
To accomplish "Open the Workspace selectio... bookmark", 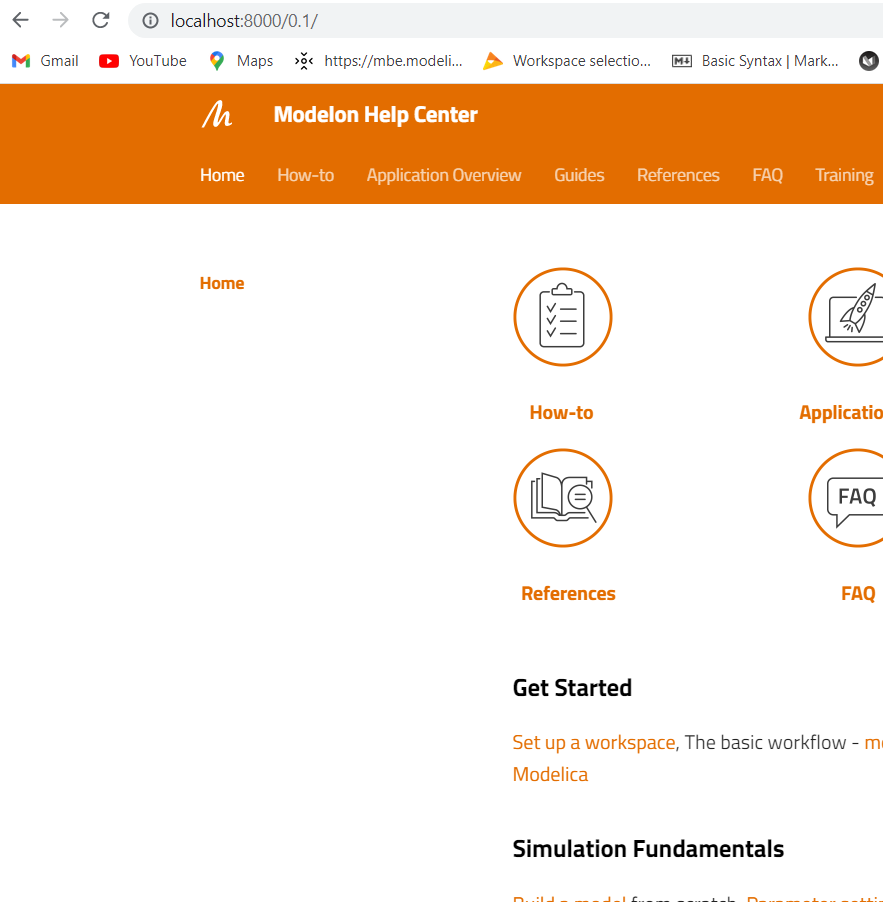I will click(567, 61).
